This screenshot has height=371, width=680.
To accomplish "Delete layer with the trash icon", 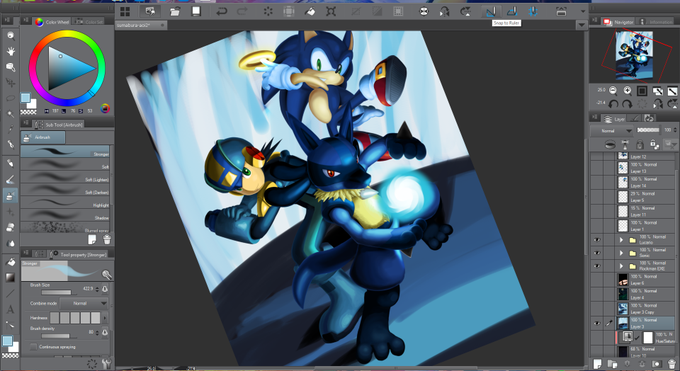I will point(672,364).
